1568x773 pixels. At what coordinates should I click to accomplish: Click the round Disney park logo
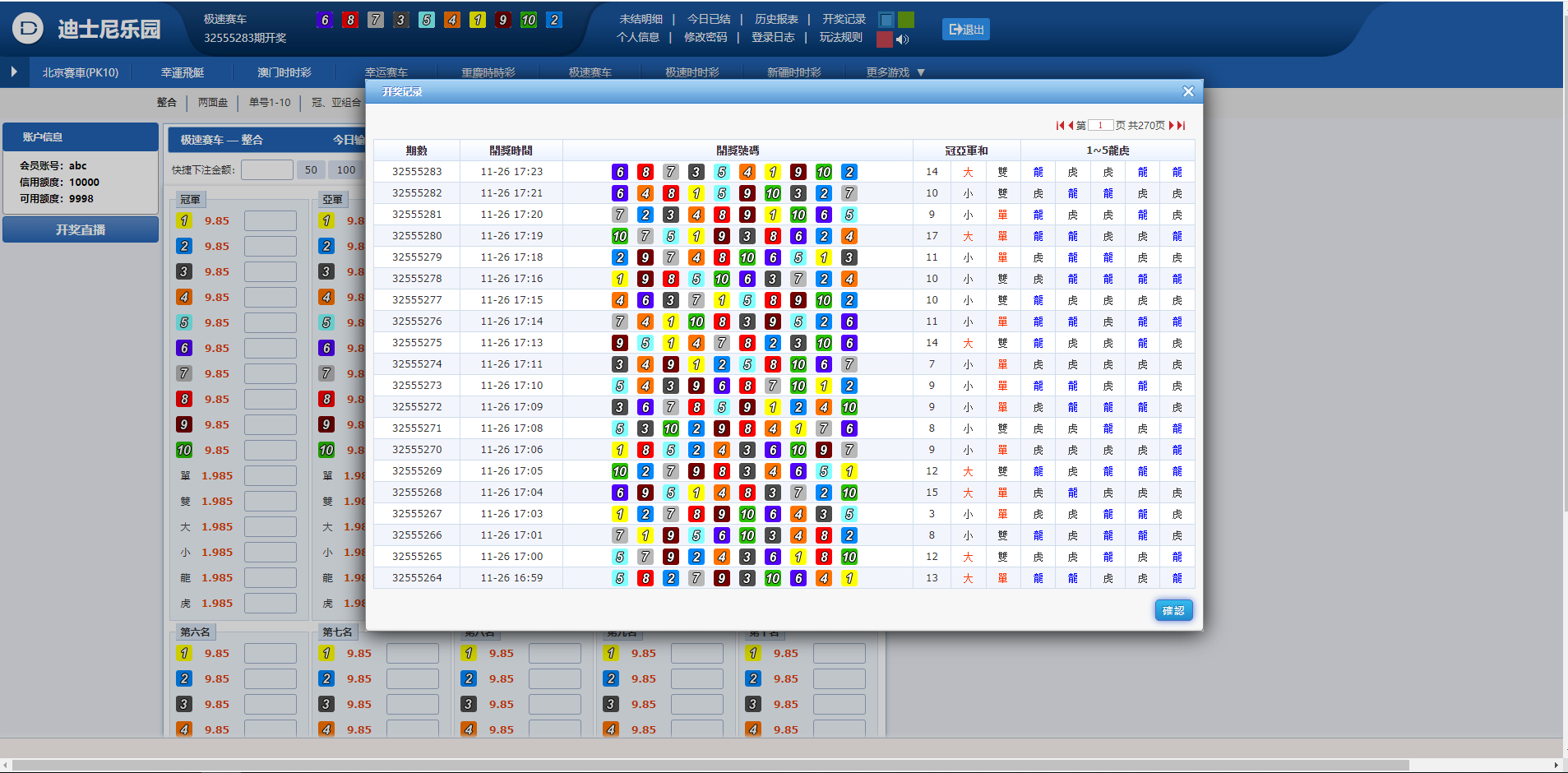click(28, 29)
